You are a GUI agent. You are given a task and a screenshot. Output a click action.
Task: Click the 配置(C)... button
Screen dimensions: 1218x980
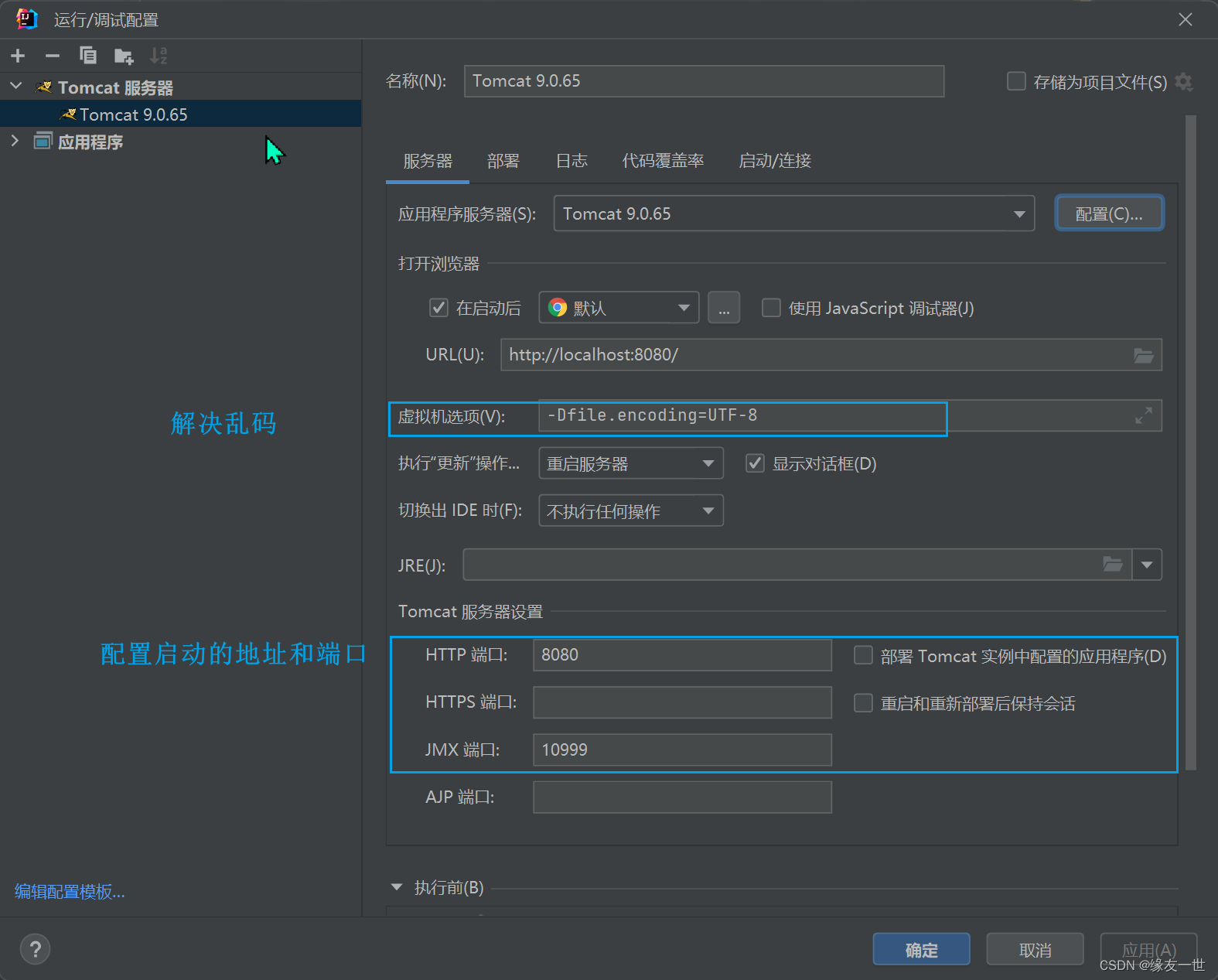(1109, 213)
